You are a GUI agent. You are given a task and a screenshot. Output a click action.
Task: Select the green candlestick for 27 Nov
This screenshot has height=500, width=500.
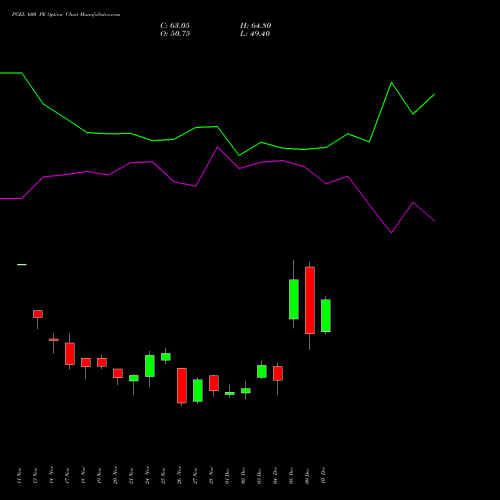[x=198, y=391]
